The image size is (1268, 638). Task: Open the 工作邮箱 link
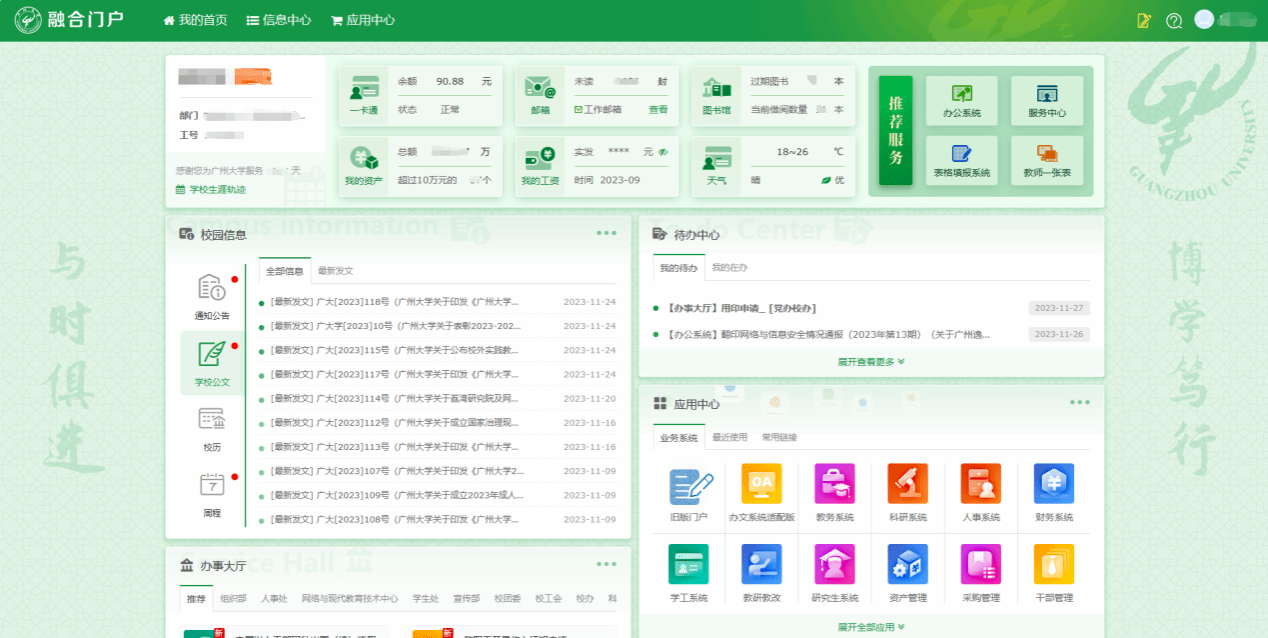pyautogui.click(x=598, y=110)
